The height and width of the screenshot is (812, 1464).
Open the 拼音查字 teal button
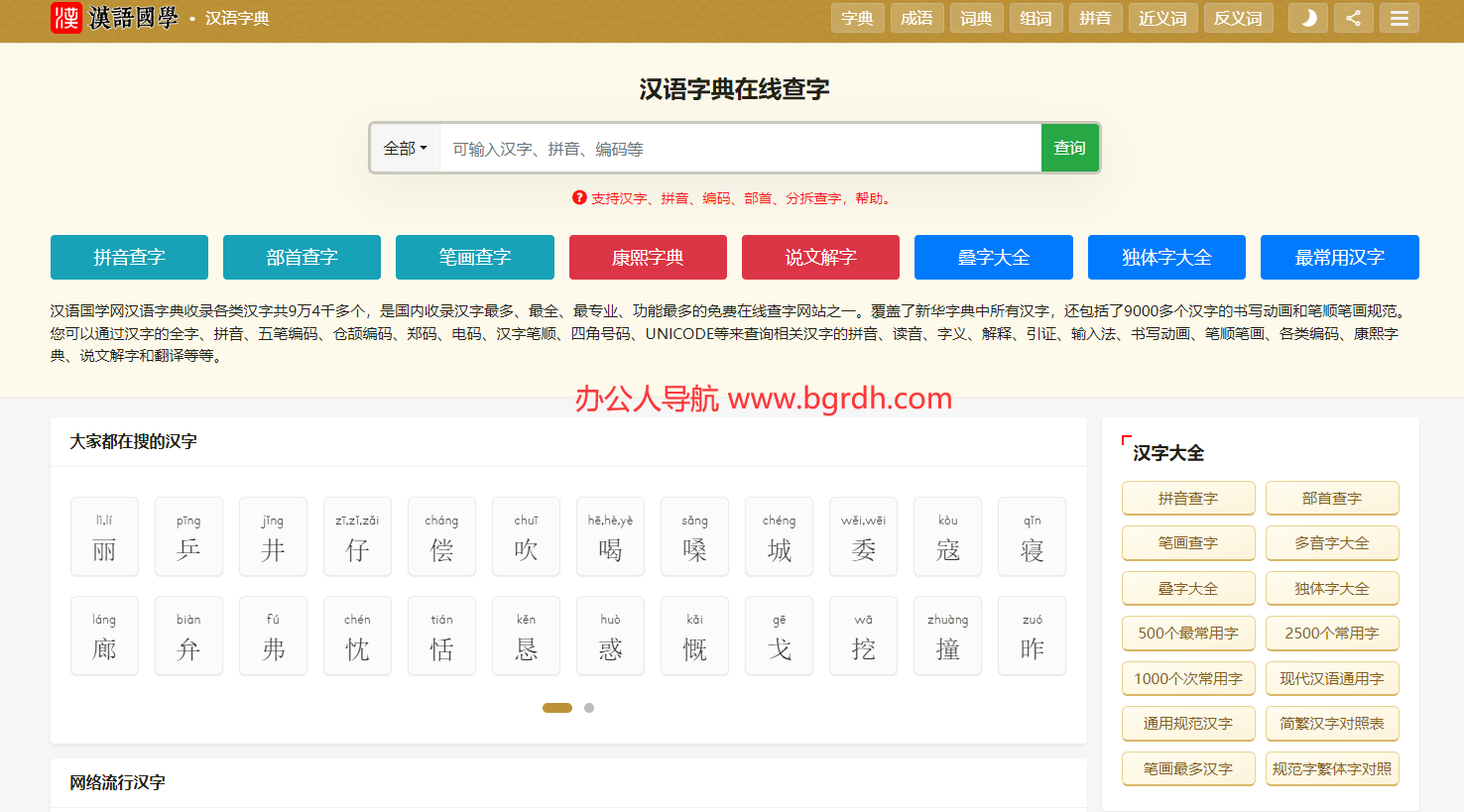click(129, 257)
